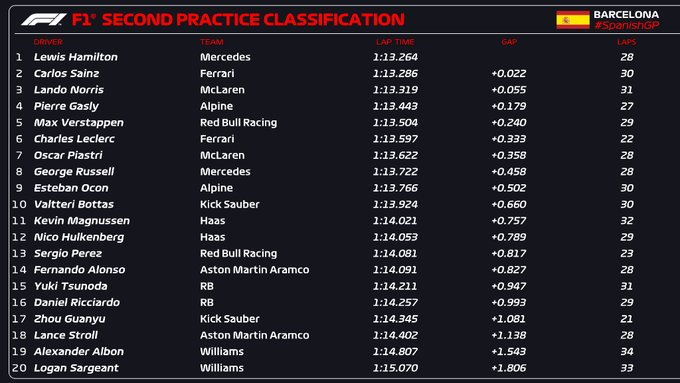Click Kick Sauber next to Valtteri Bottas
Image resolution: width=680 pixels, height=383 pixels.
pyautogui.click(x=229, y=204)
